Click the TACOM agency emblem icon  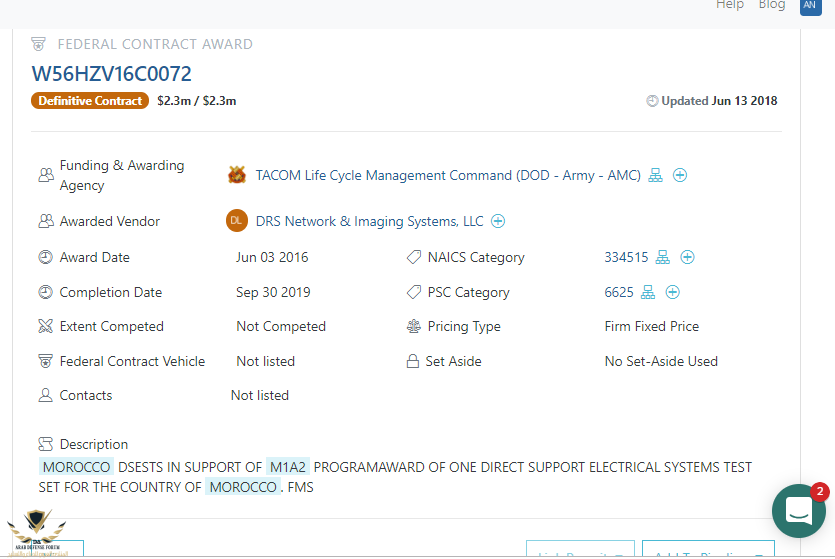coord(237,175)
